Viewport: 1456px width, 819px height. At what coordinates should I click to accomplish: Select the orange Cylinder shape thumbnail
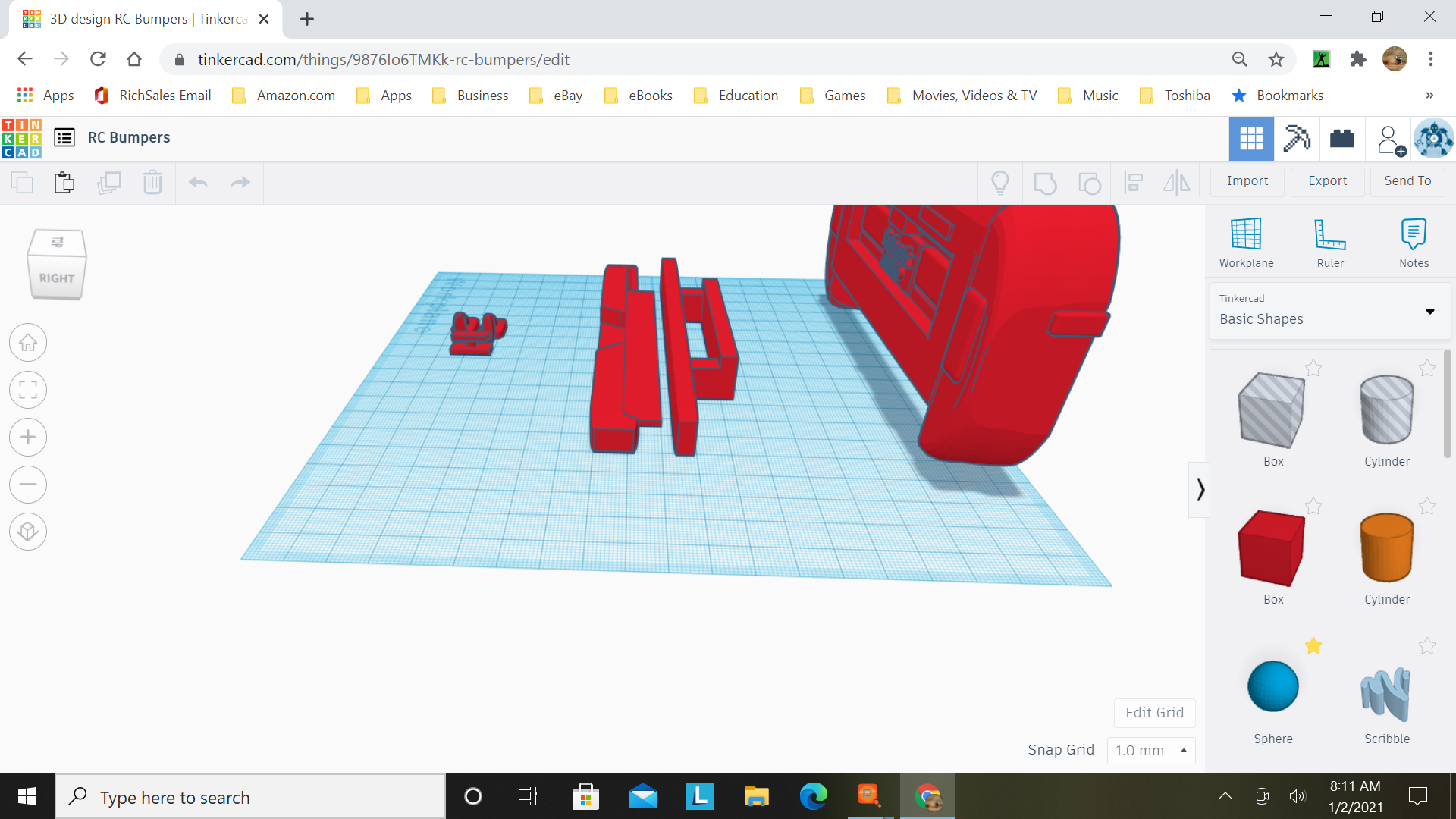click(x=1386, y=548)
